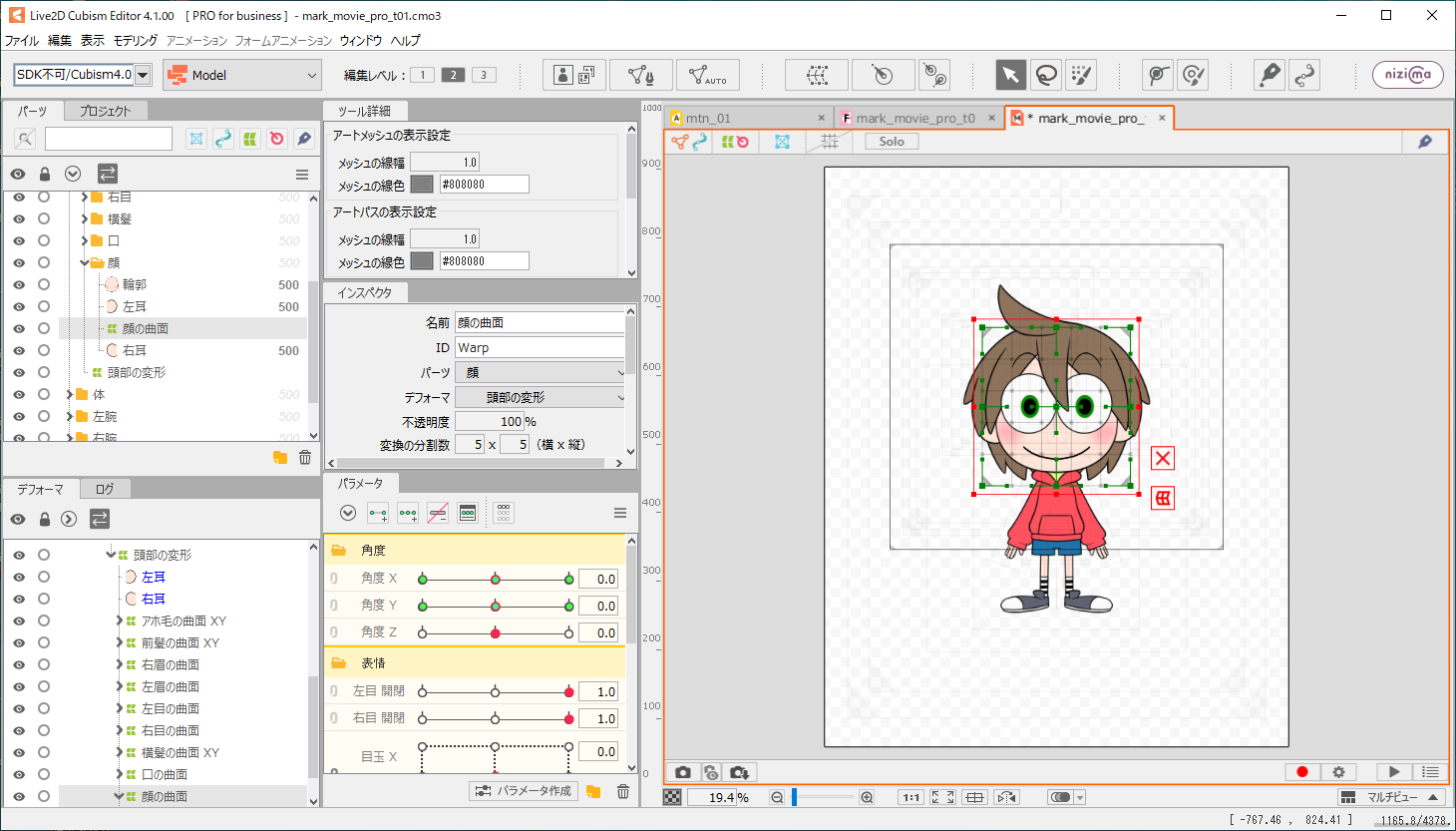Click the flip canvas horizontally icon
The width and height of the screenshot is (1456, 831).
[x=1007, y=797]
